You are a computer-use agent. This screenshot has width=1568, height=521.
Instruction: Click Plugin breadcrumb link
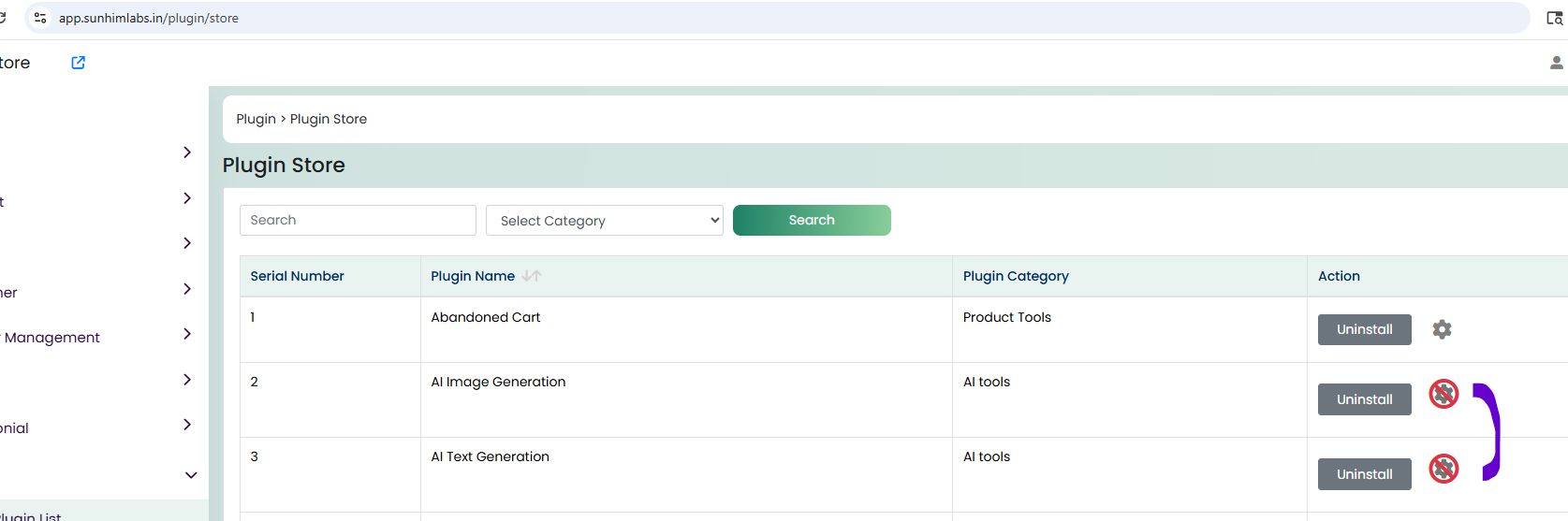256,119
